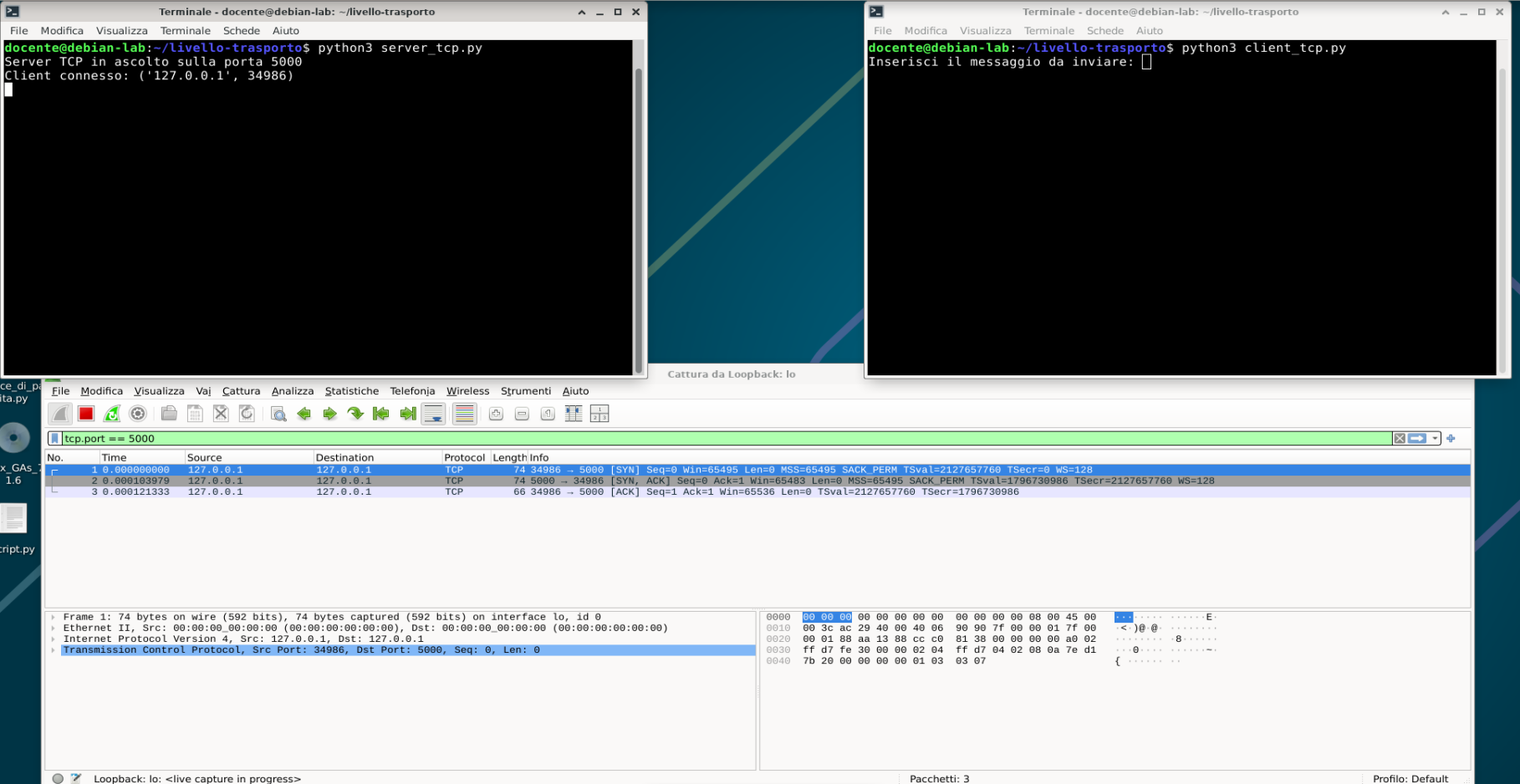Toggle packet list colorization

[465, 414]
